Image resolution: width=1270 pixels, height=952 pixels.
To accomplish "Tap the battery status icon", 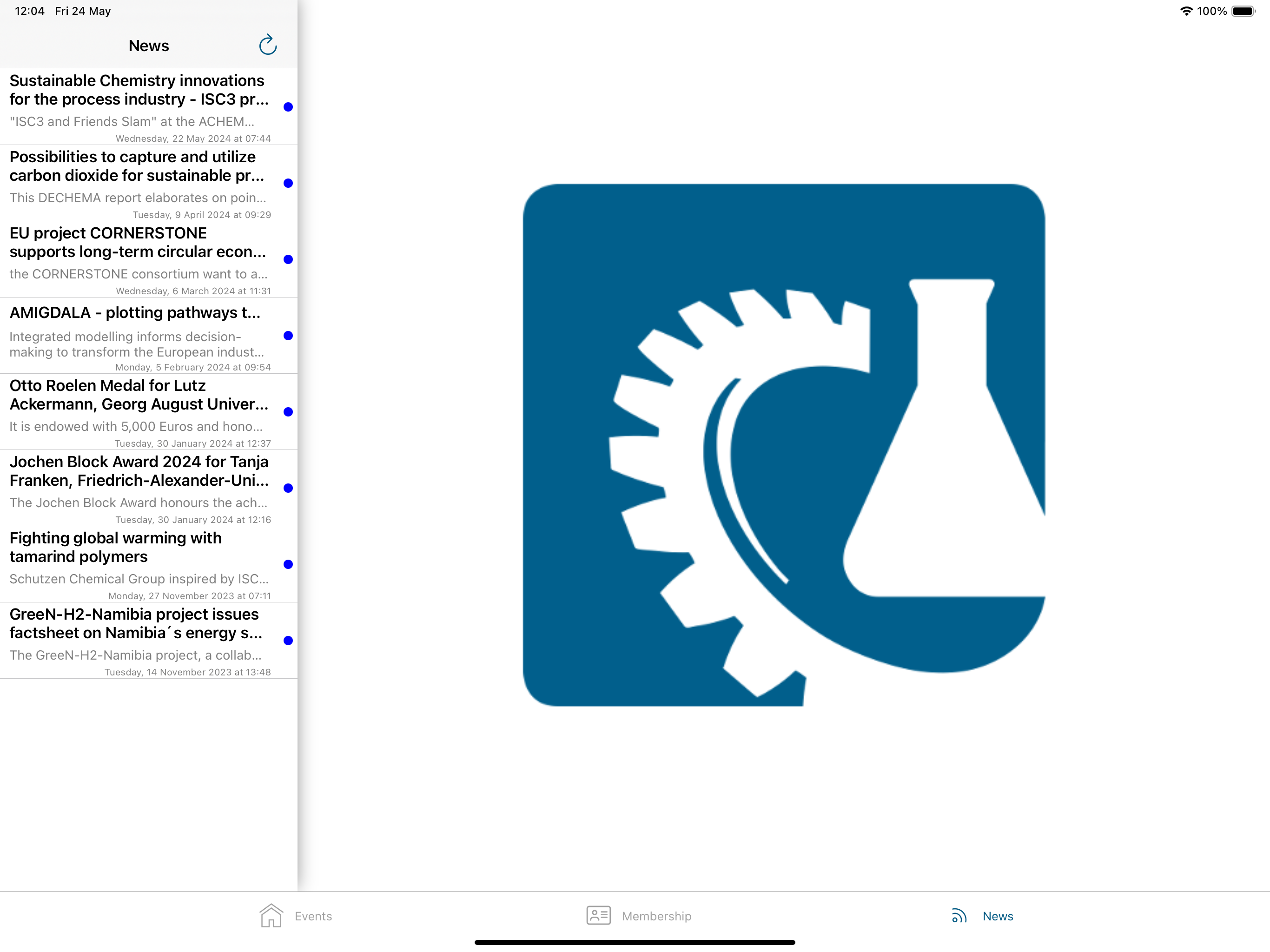I will 1244,11.
